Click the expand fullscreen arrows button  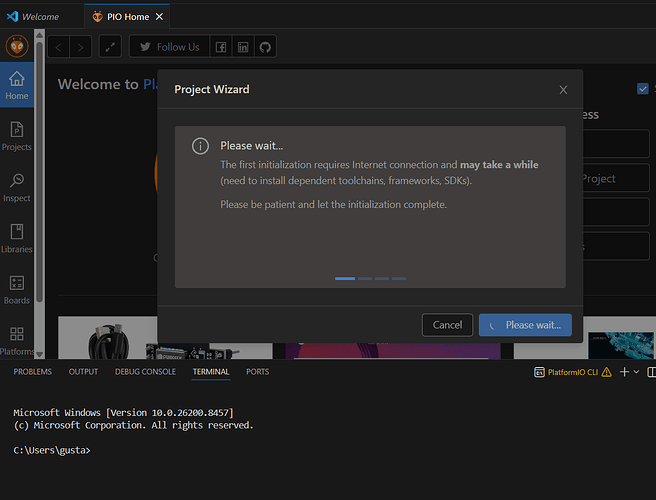[110, 47]
